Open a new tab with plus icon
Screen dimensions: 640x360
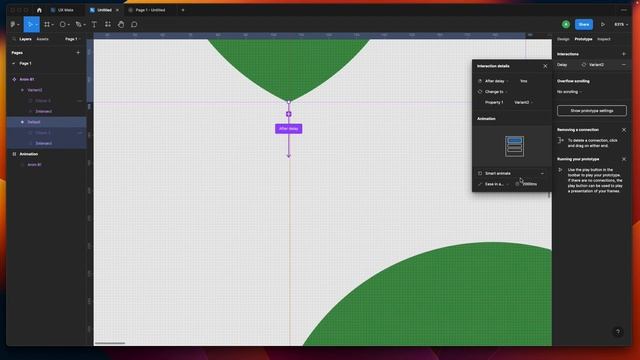pyautogui.click(x=183, y=10)
